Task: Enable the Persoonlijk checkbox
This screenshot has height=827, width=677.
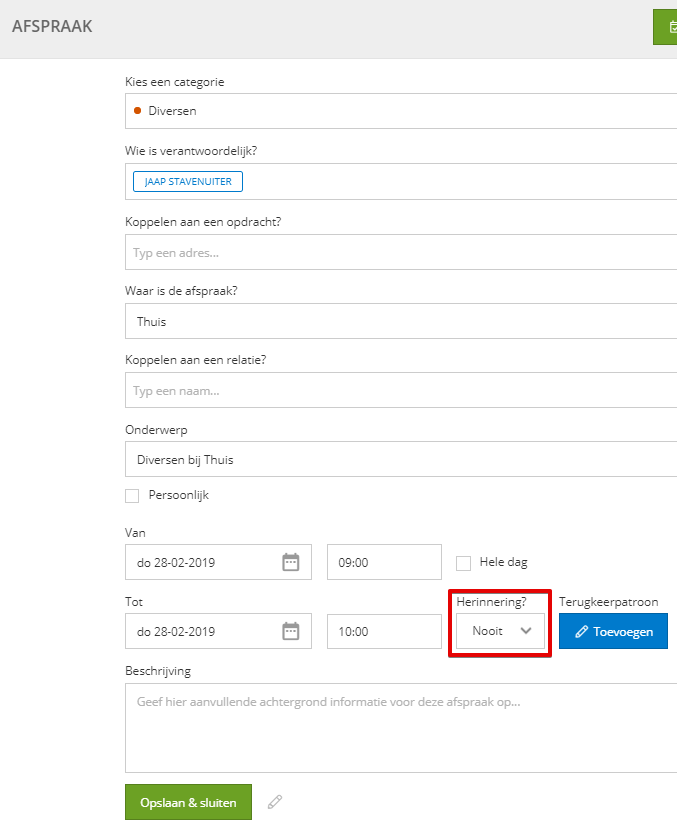Action: (132, 496)
